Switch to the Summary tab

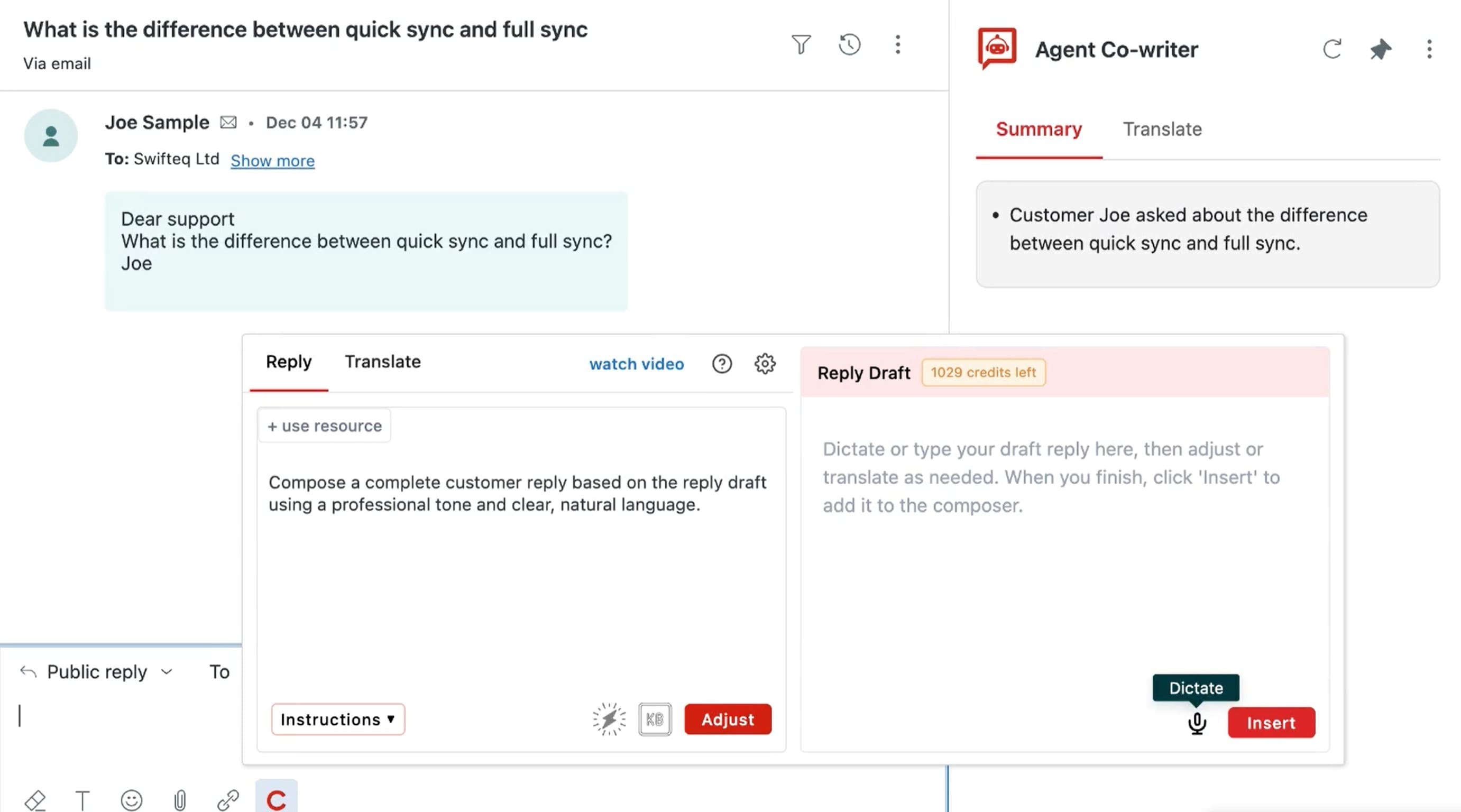tap(1039, 130)
